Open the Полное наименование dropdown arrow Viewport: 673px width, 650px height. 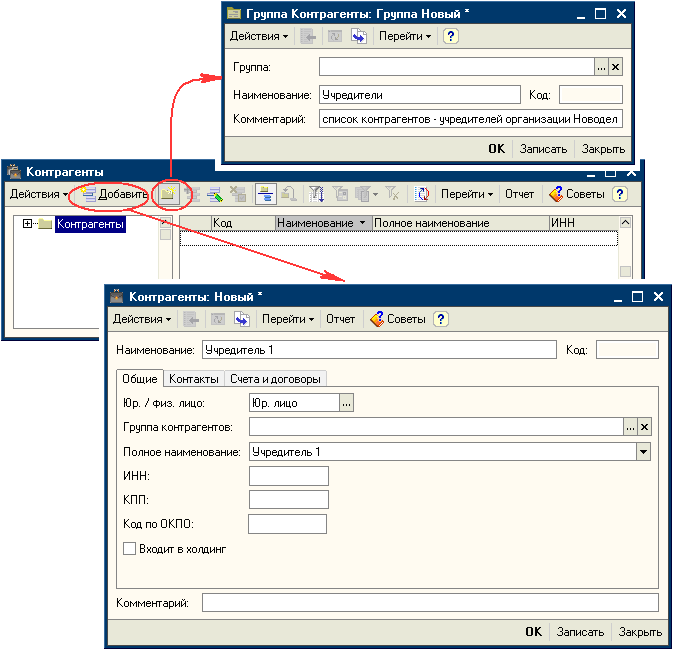pyautogui.click(x=643, y=452)
